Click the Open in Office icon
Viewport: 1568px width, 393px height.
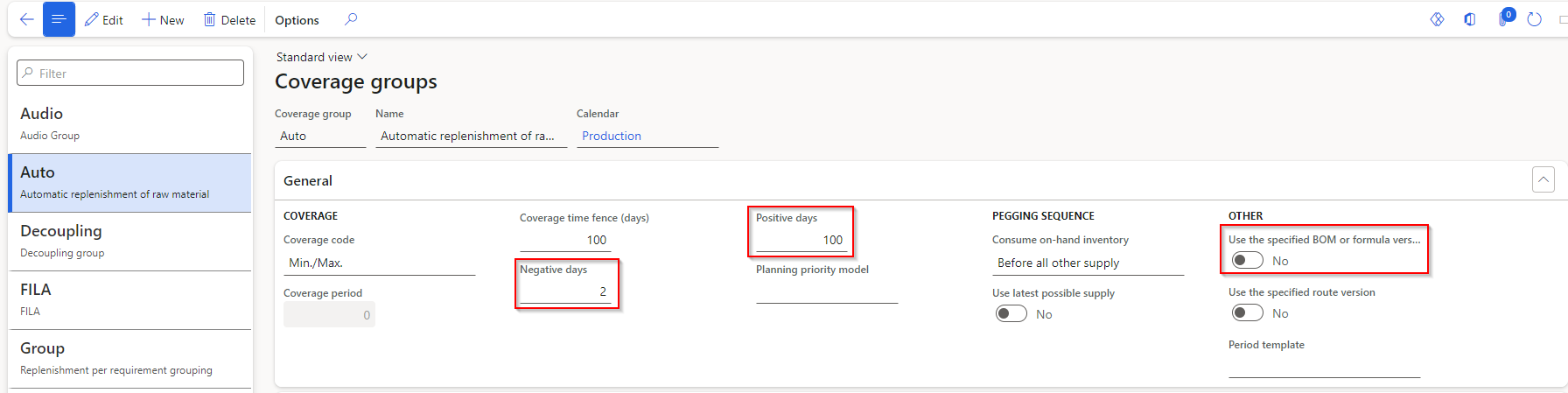click(x=1470, y=19)
